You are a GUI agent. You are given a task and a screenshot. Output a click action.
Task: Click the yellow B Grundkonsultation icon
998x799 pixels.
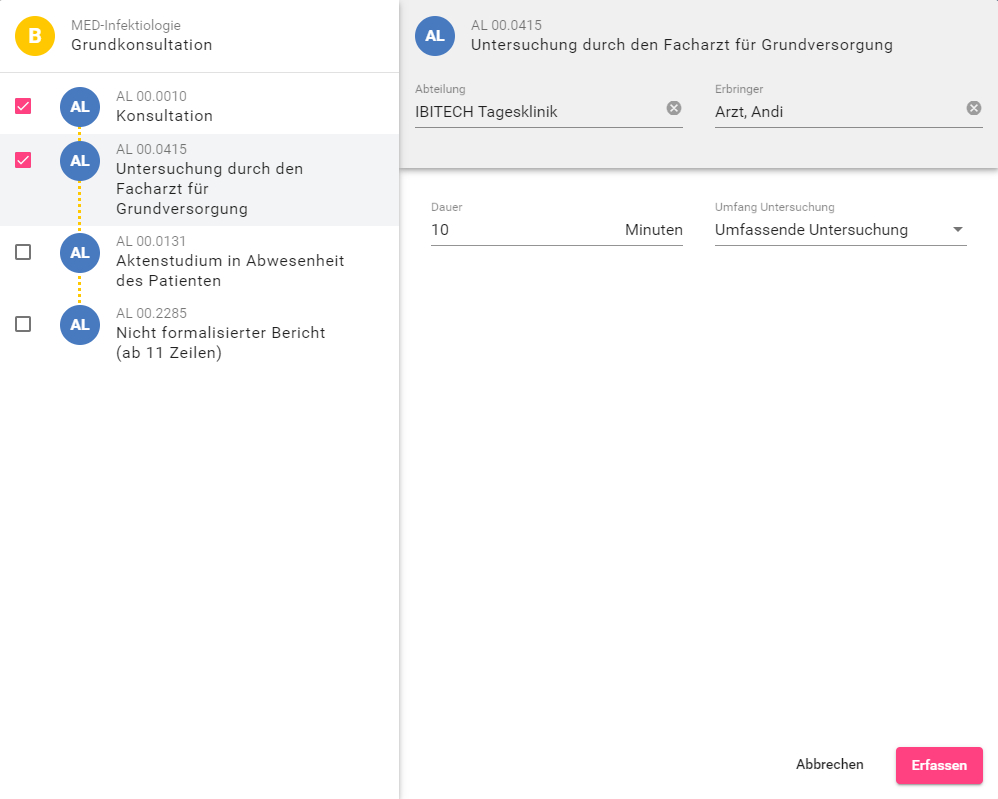click(x=35, y=36)
